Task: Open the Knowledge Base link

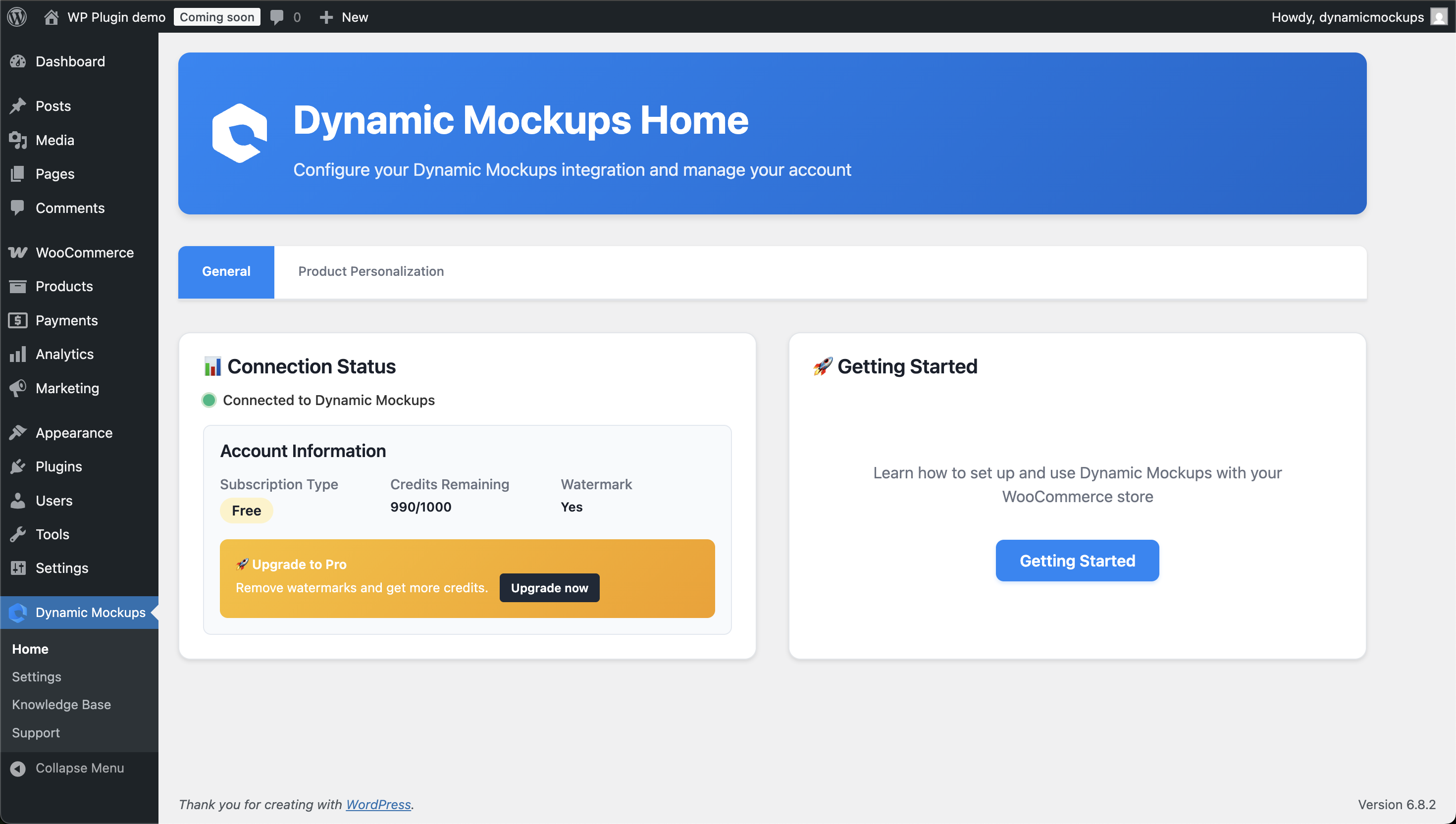Action: (61, 705)
